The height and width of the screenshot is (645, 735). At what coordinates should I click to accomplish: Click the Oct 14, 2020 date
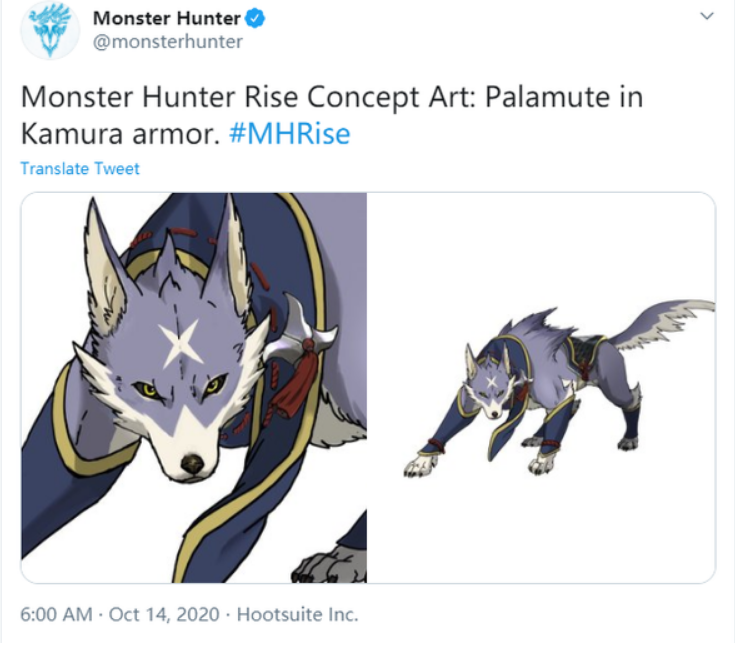coord(164,615)
